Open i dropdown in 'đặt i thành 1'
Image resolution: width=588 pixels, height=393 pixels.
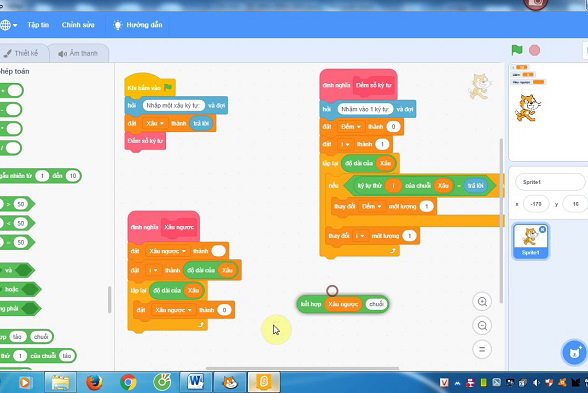(345, 144)
